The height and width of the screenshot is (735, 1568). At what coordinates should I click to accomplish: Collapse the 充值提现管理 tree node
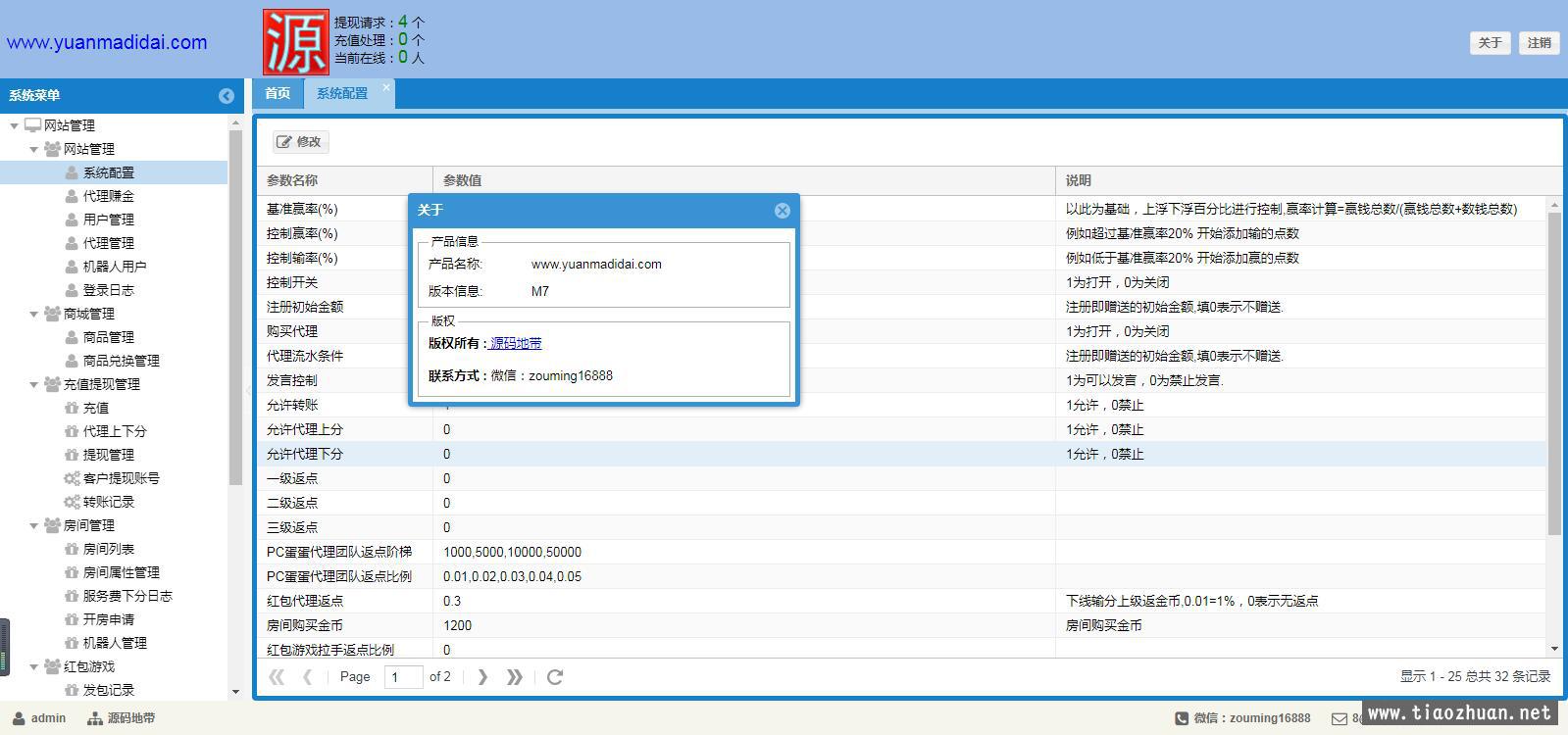click(x=34, y=385)
